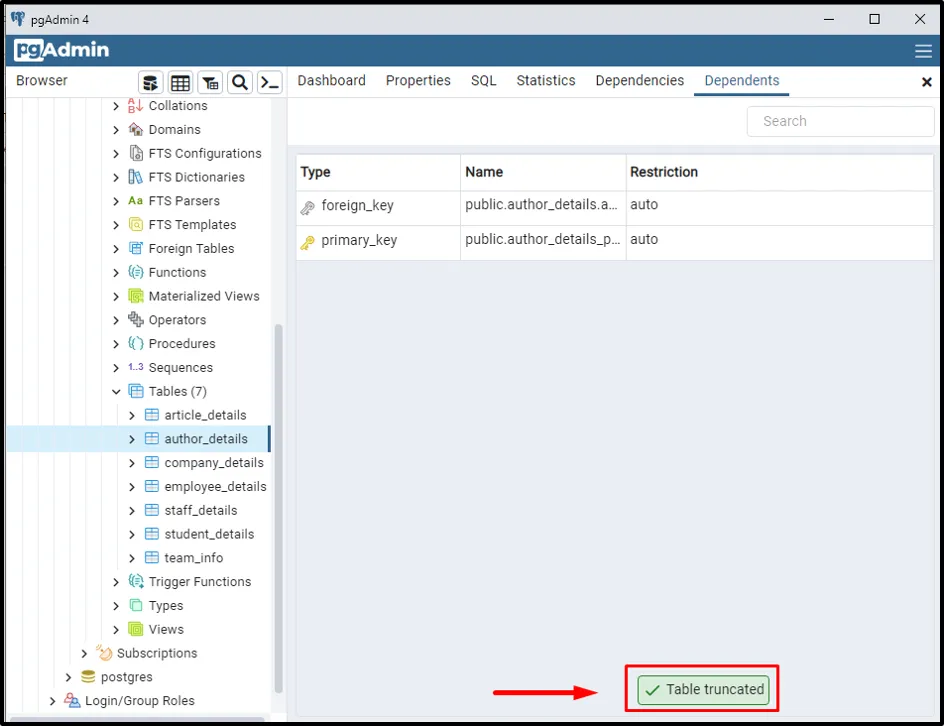This screenshot has height=726, width=944.
Task: Open the Search Objects magnifier icon
Action: [x=240, y=82]
